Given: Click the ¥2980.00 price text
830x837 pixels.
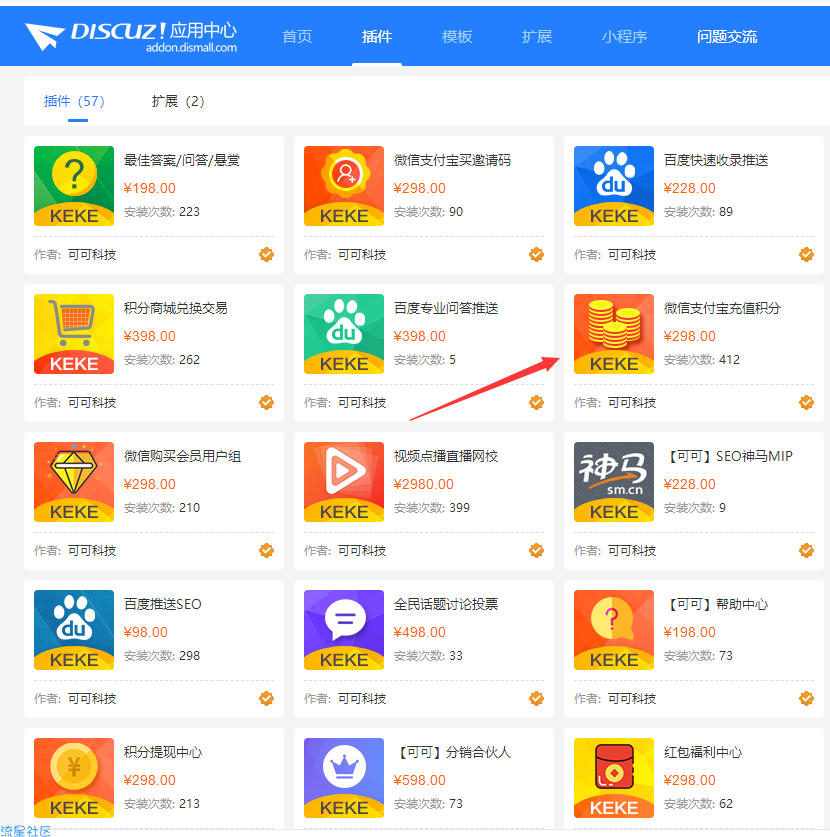Looking at the screenshot, I should (x=423, y=484).
